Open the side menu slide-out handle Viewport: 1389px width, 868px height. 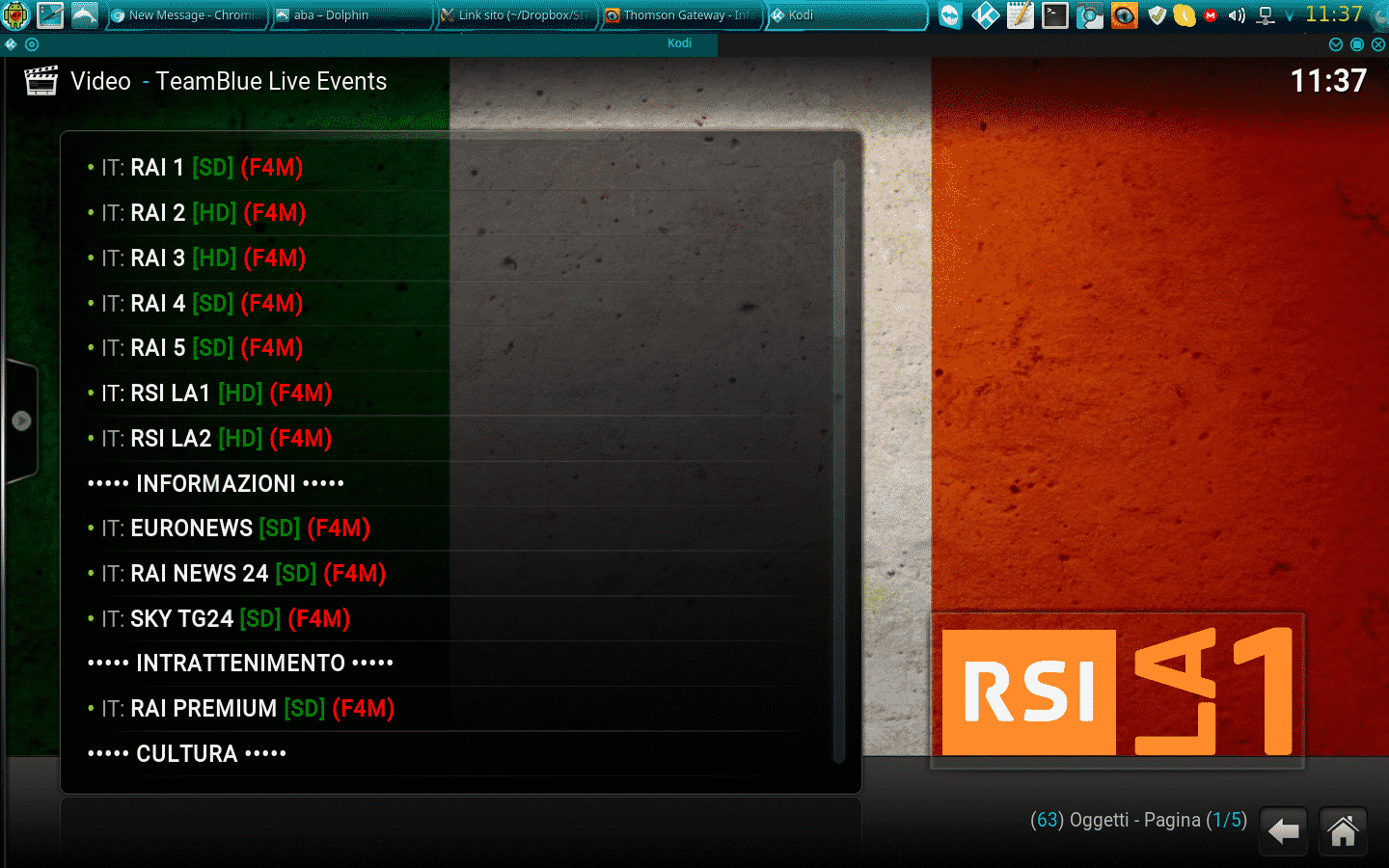coord(20,420)
